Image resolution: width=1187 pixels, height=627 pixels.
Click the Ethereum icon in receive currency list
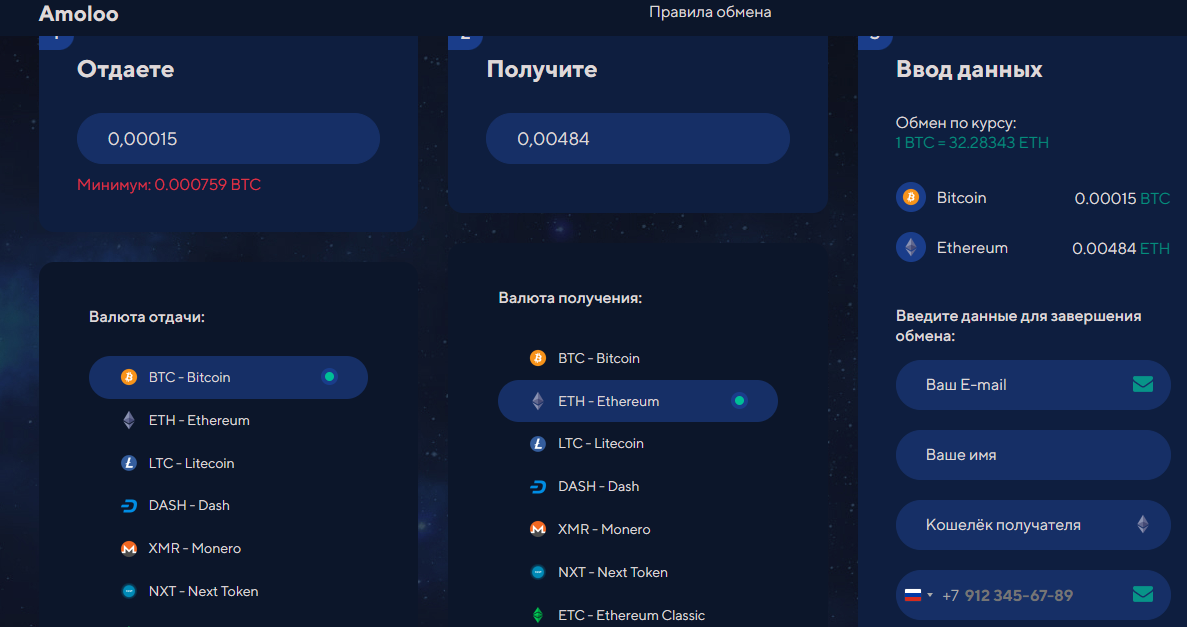tap(537, 401)
